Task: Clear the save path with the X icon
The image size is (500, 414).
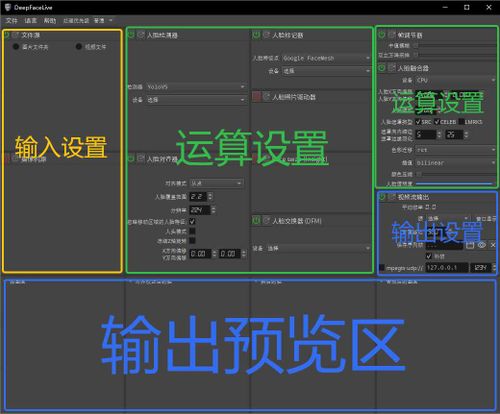Action: pyautogui.click(x=493, y=245)
